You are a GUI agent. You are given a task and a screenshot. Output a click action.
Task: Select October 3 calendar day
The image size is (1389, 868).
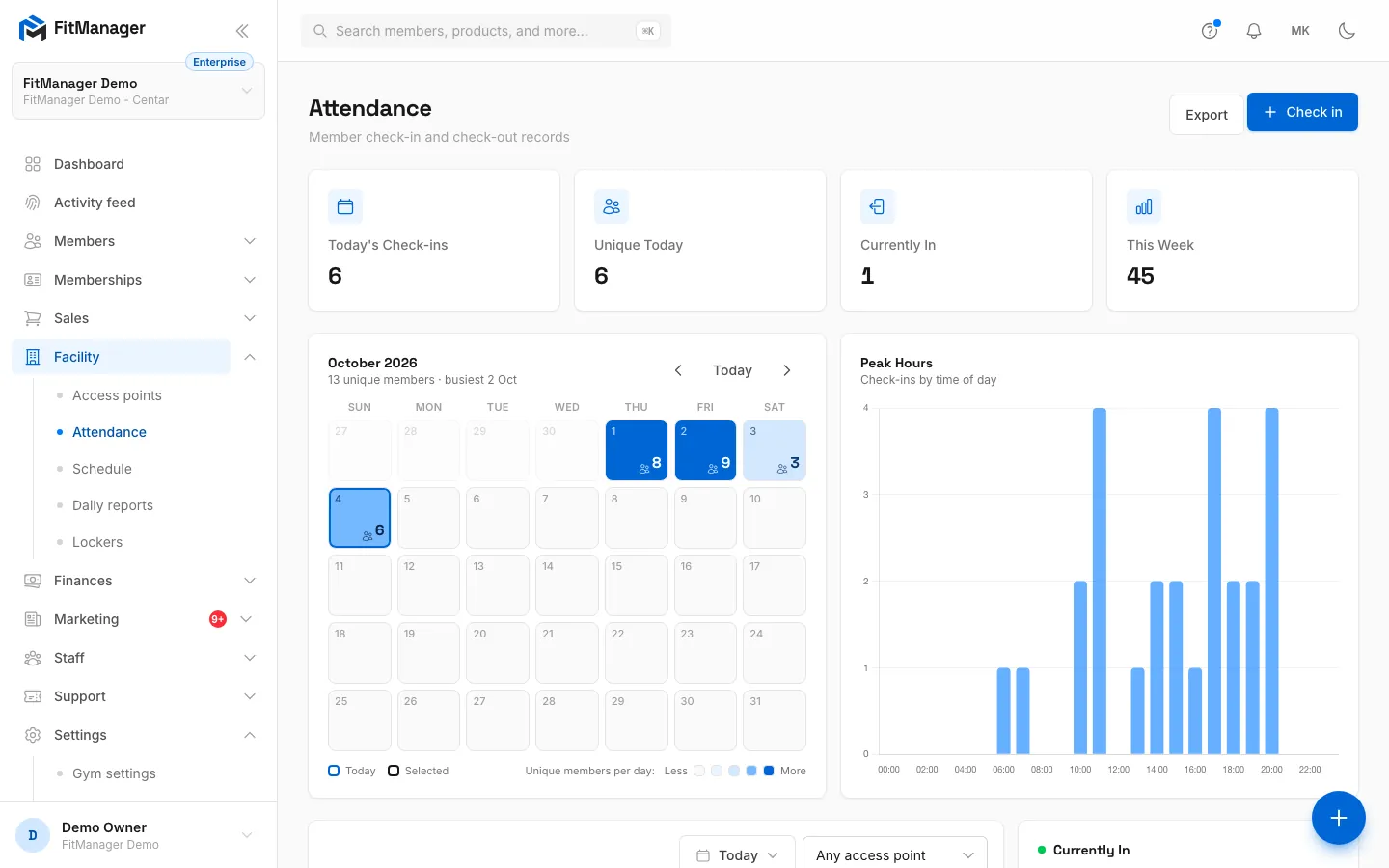[775, 450]
